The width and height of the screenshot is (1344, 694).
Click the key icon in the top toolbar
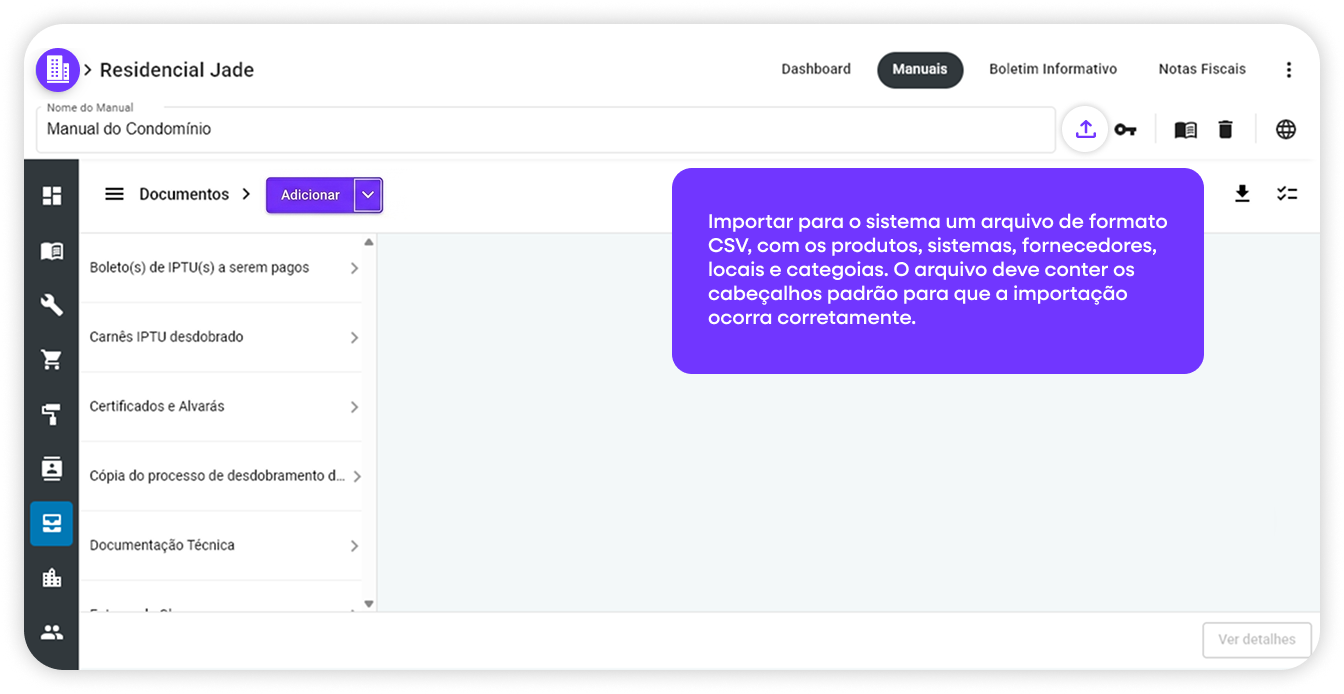1126,129
